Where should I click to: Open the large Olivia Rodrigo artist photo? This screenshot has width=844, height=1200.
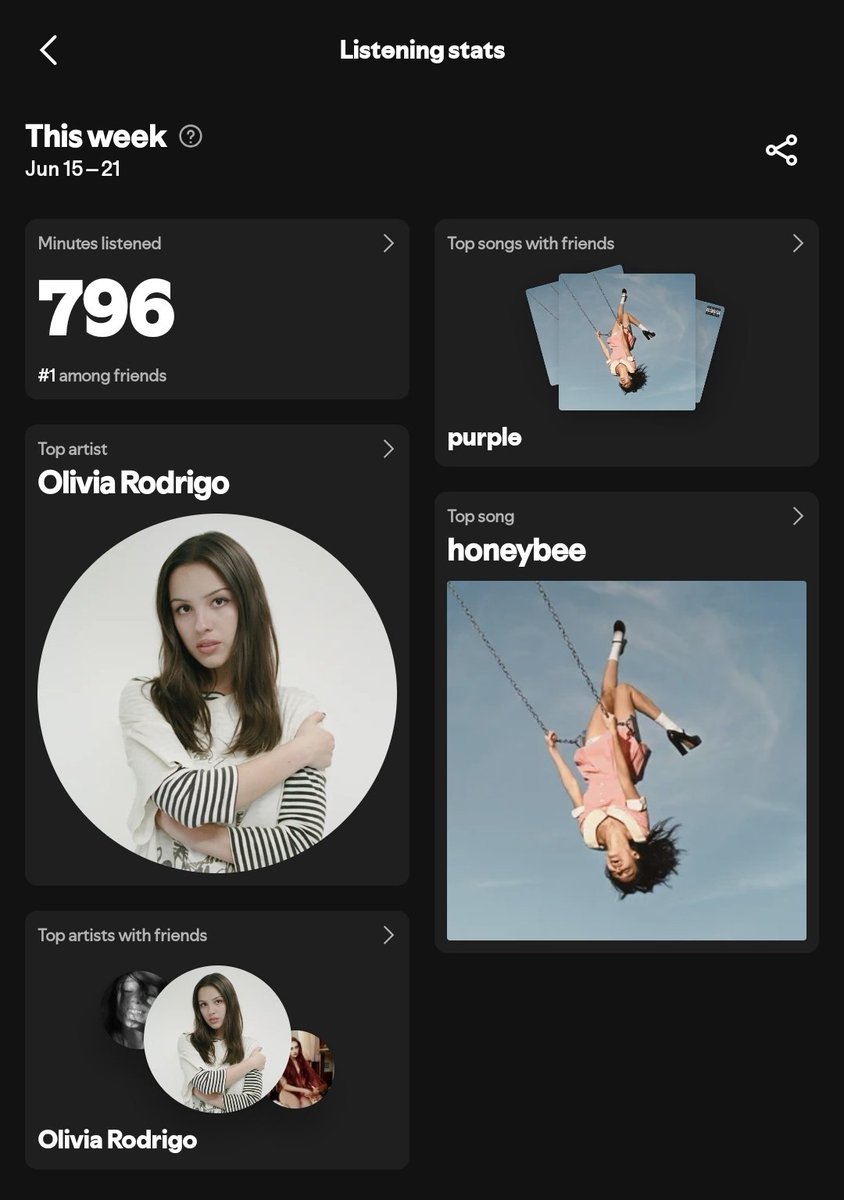[217, 693]
